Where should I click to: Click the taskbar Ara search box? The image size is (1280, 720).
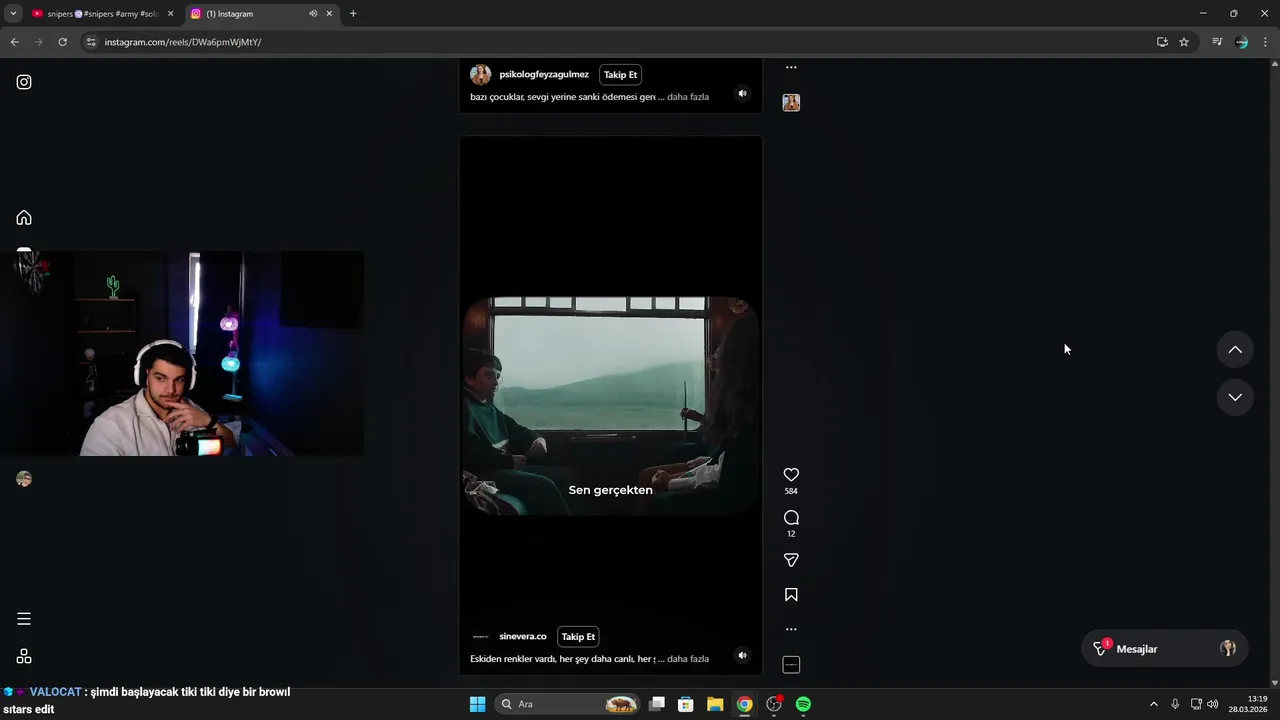567,704
